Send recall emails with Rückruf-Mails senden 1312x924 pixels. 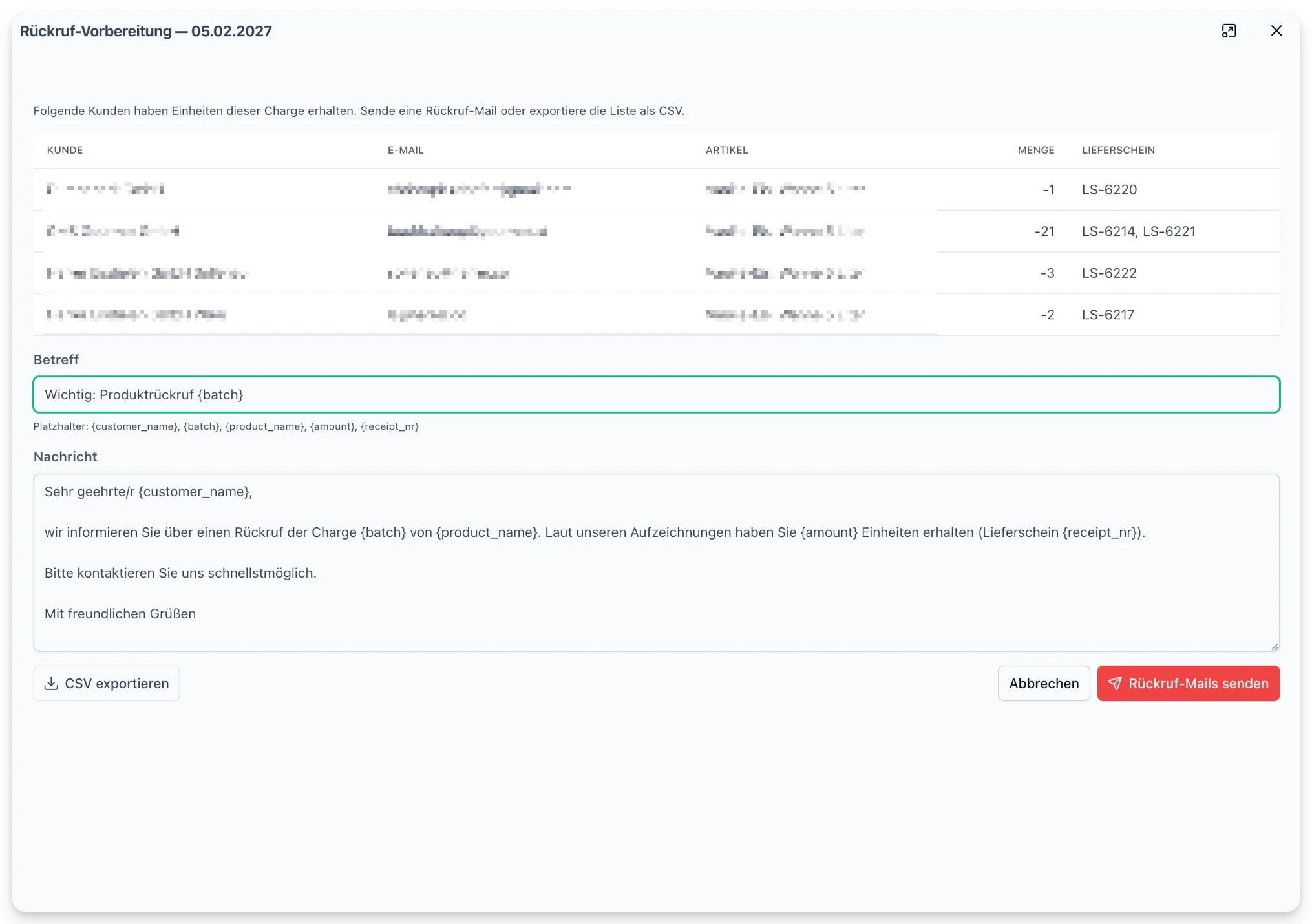pyautogui.click(x=1188, y=683)
